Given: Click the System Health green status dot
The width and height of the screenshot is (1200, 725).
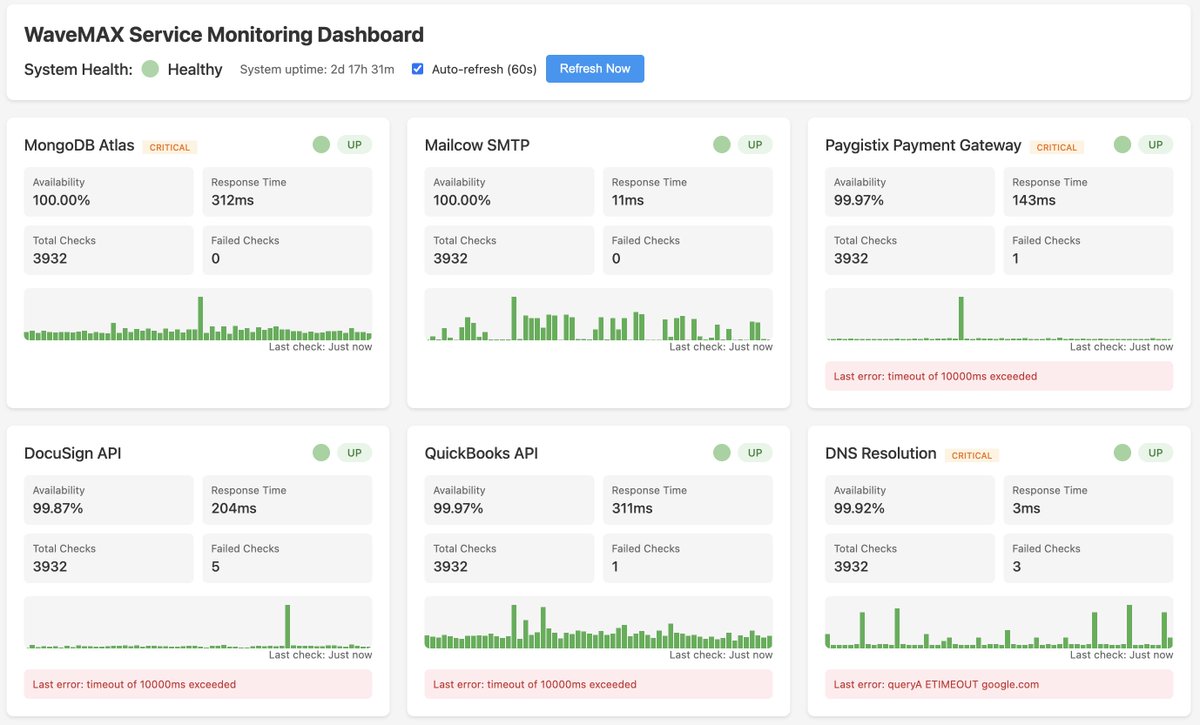Looking at the screenshot, I should point(150,69).
